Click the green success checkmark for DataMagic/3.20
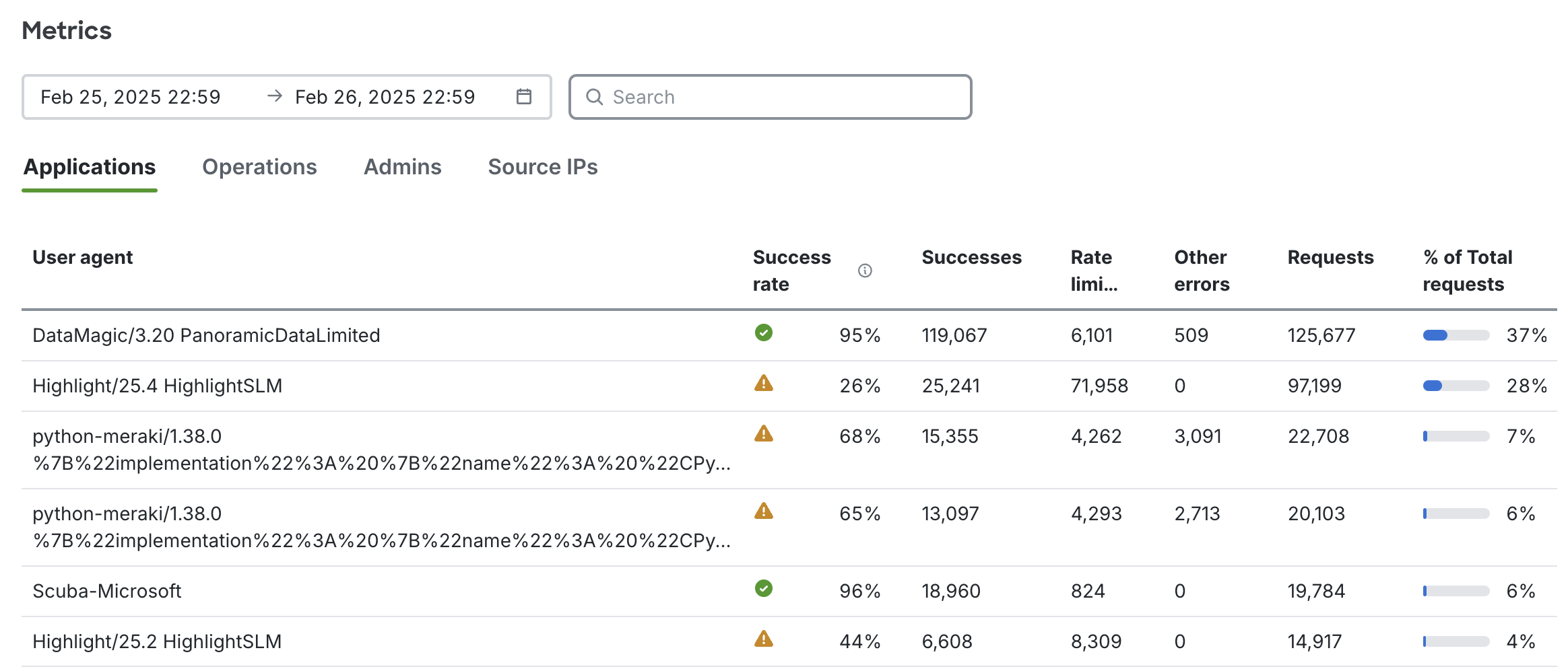The image size is (1568, 669). [764, 334]
